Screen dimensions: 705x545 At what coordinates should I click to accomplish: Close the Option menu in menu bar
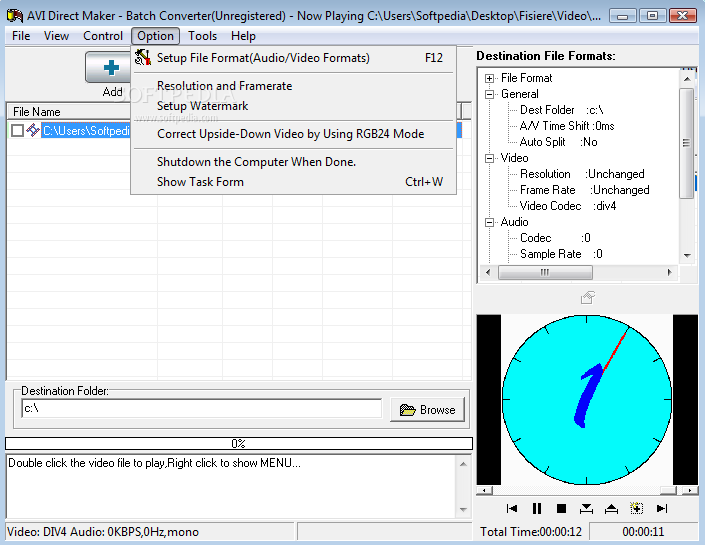tap(155, 36)
